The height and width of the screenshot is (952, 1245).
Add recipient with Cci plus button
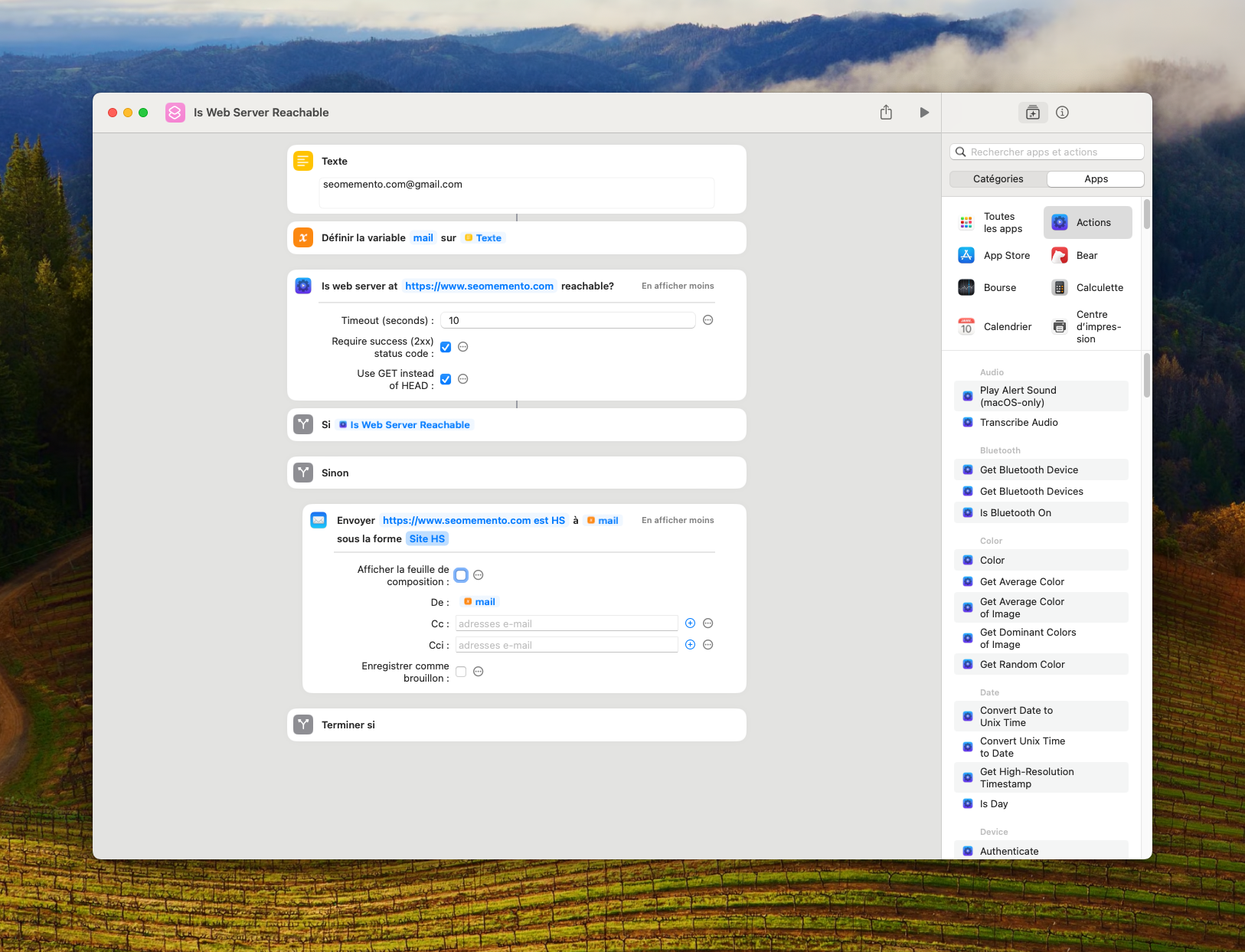[690, 645]
